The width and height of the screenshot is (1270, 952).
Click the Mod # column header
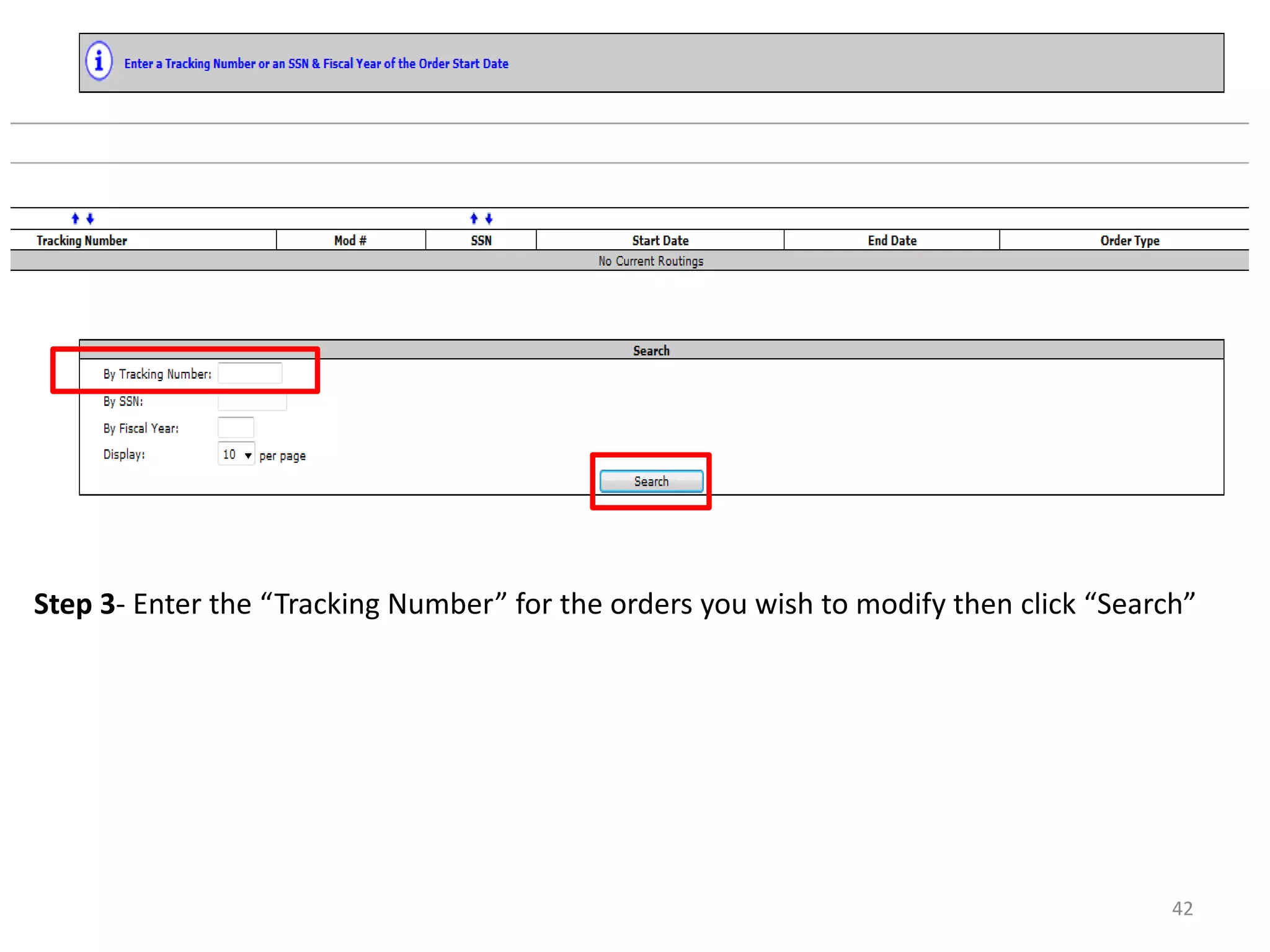click(x=350, y=240)
